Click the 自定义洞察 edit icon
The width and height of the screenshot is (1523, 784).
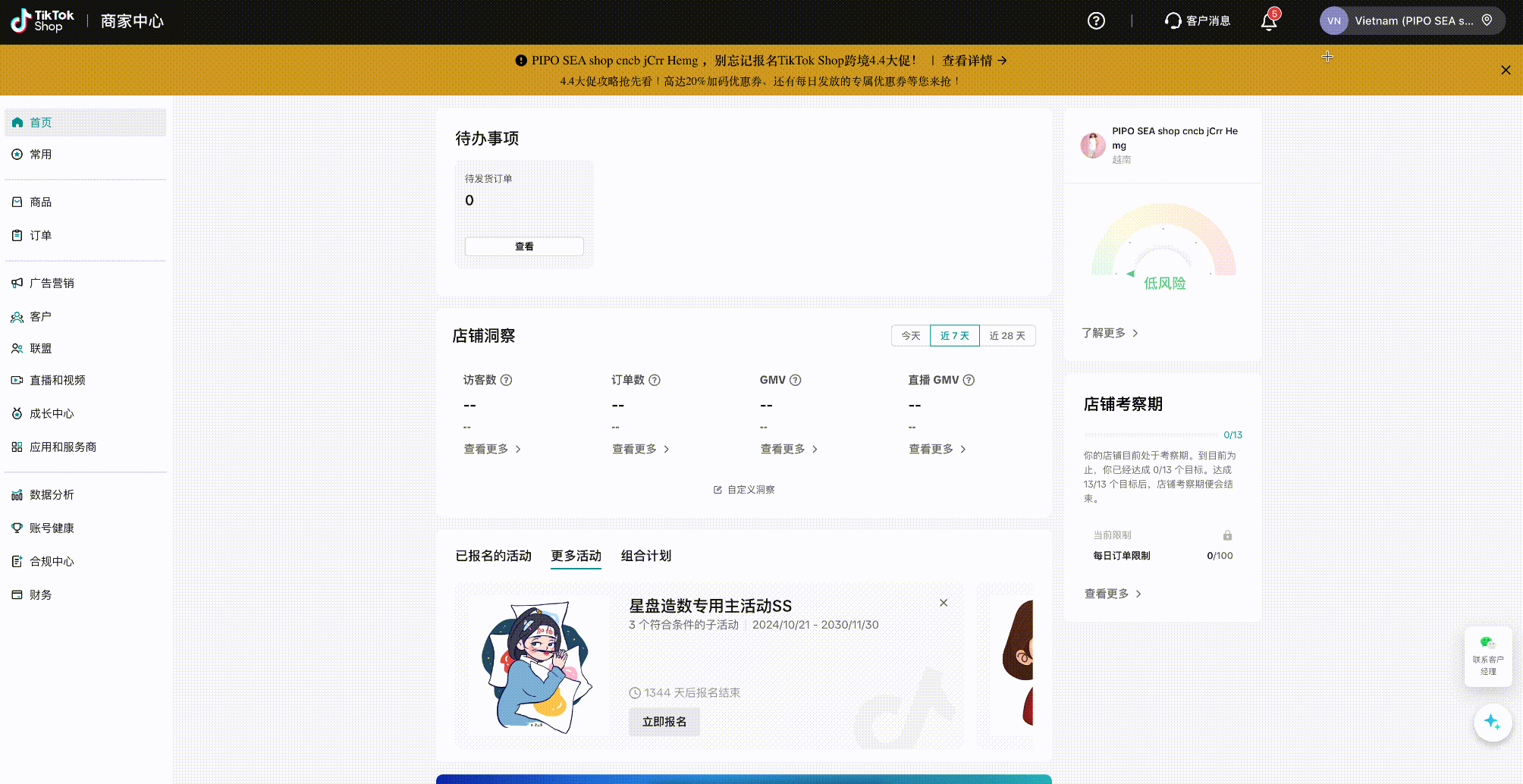coord(718,490)
